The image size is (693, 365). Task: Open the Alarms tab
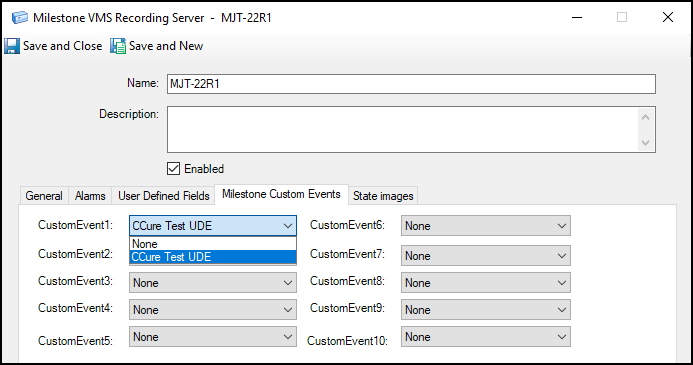click(x=90, y=196)
